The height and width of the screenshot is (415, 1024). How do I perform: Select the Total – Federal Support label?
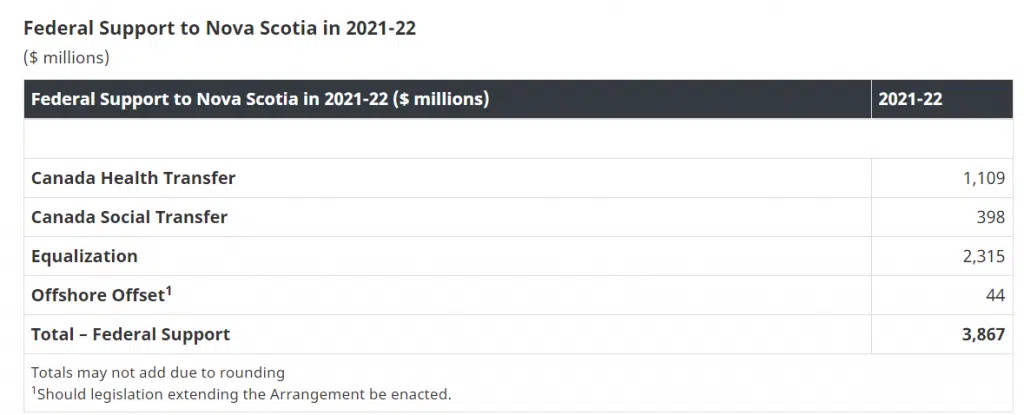coord(130,334)
